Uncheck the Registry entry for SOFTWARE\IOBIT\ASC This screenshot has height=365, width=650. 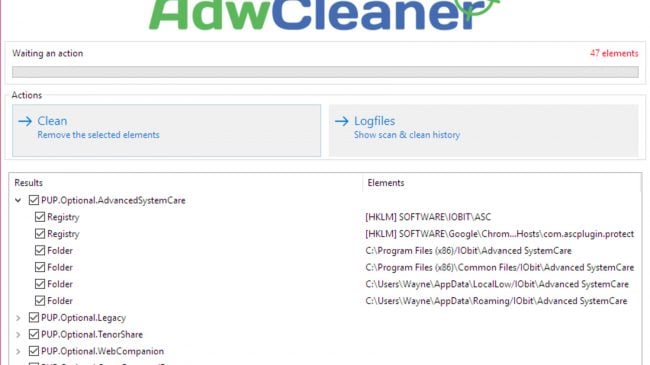pos(40,217)
